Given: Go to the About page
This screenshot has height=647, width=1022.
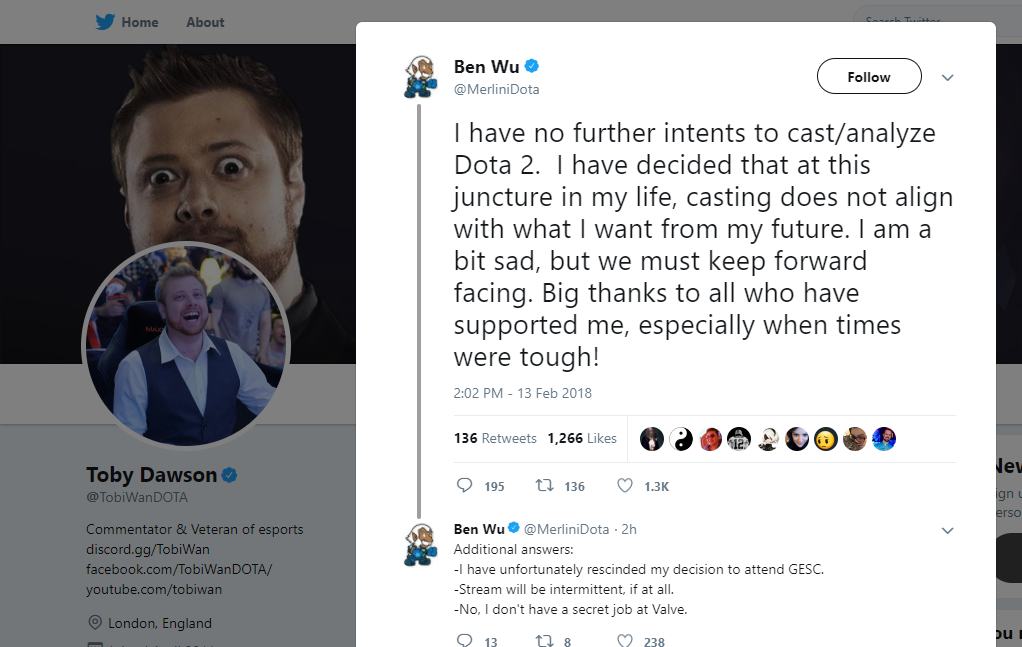Looking at the screenshot, I should (205, 22).
